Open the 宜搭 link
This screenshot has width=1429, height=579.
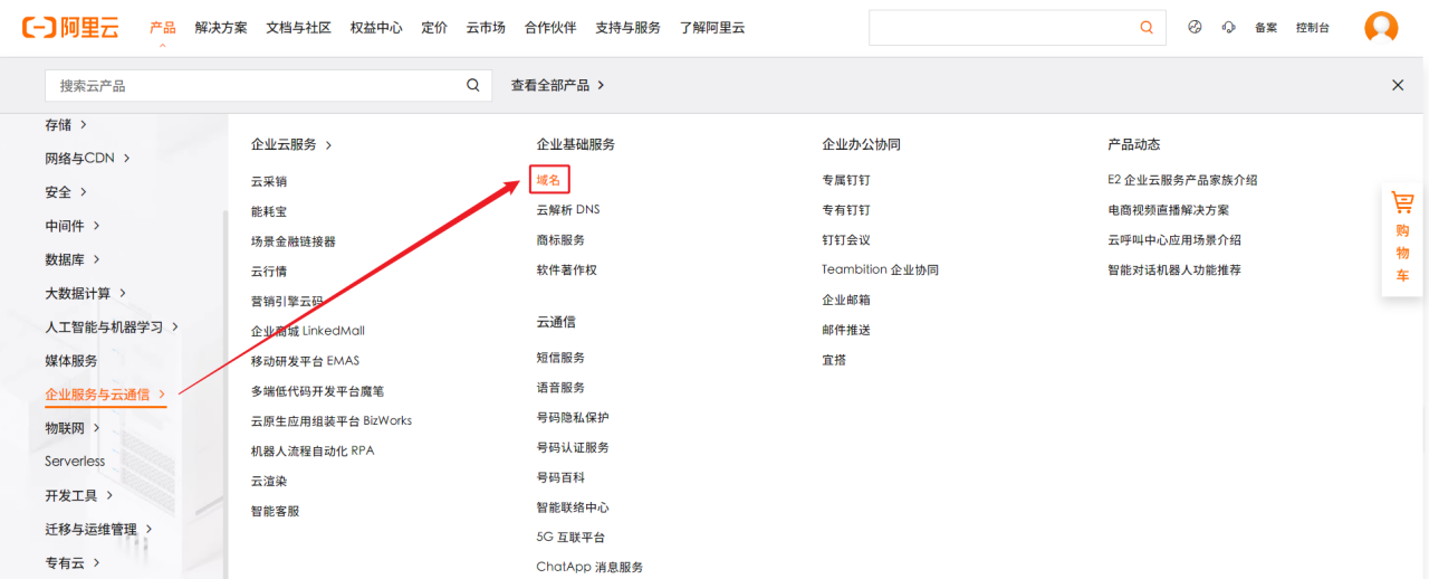coord(834,360)
